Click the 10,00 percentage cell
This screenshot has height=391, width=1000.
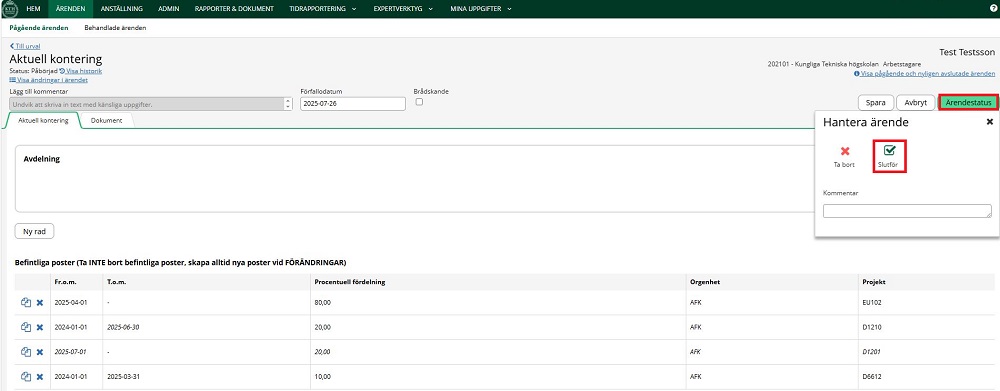click(323, 376)
